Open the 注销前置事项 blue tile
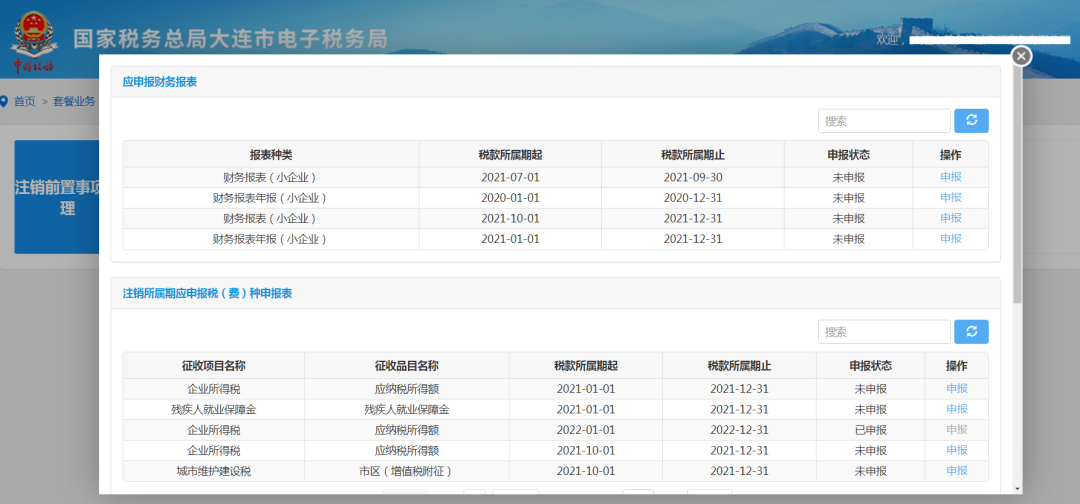 (x=57, y=197)
